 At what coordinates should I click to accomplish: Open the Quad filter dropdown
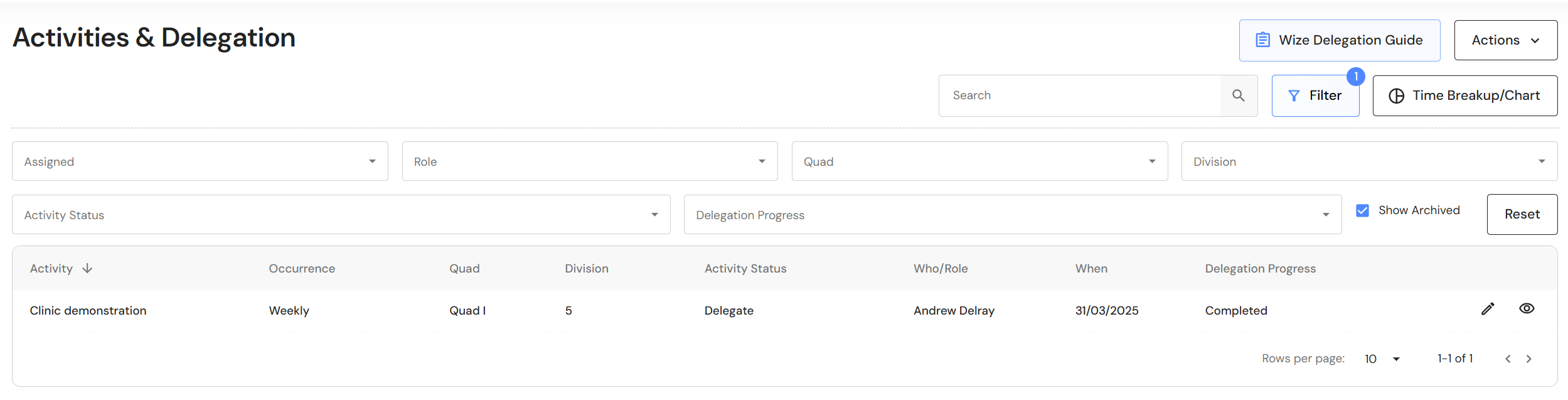click(x=979, y=161)
